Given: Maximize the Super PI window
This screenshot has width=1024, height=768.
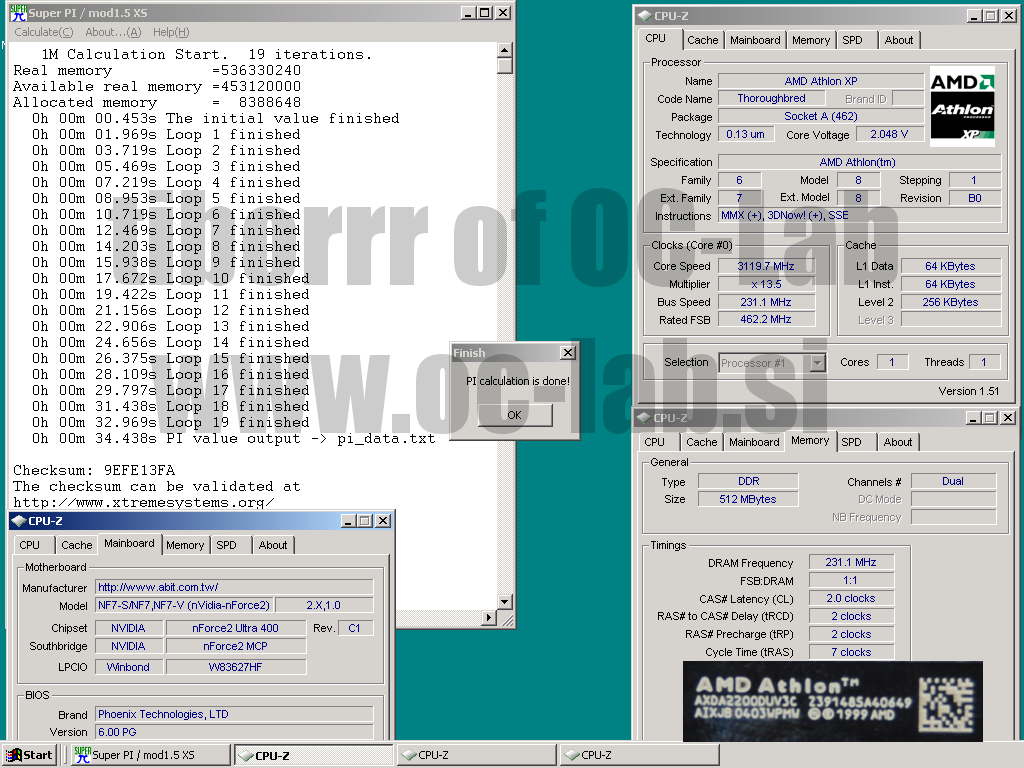Looking at the screenshot, I should coord(485,12).
